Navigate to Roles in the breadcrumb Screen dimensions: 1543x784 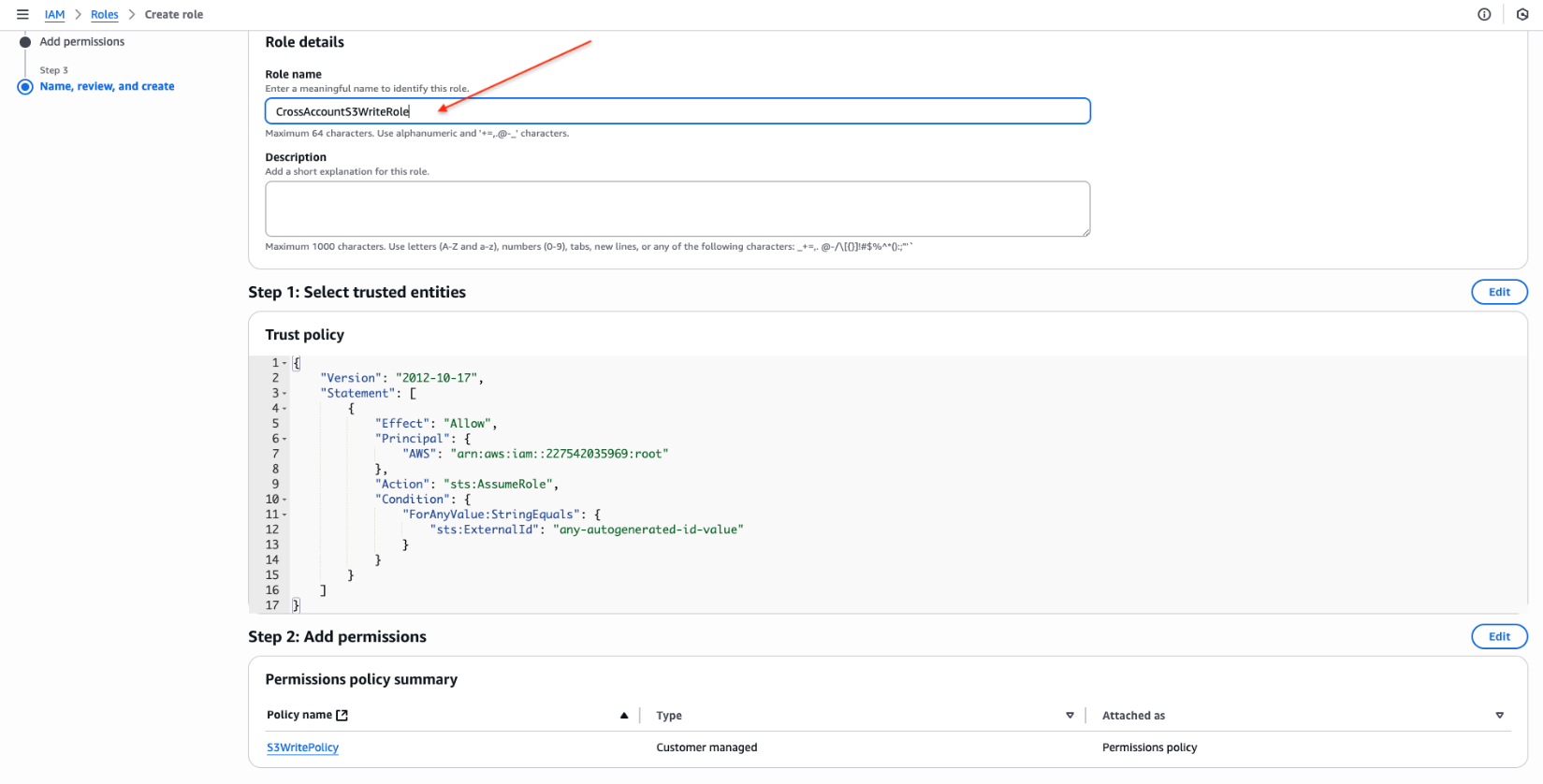(x=104, y=15)
